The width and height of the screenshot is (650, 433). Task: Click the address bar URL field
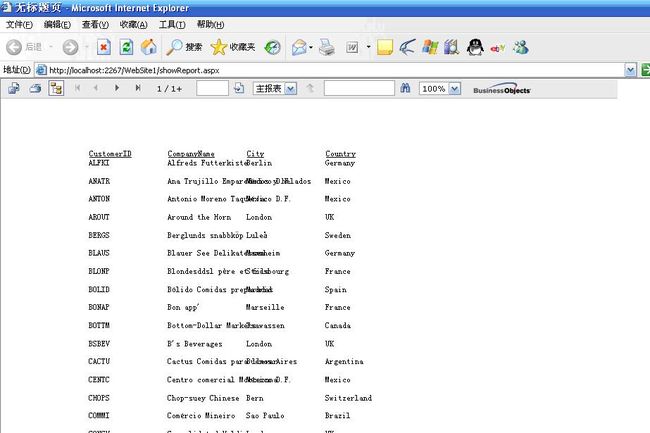tap(330, 70)
